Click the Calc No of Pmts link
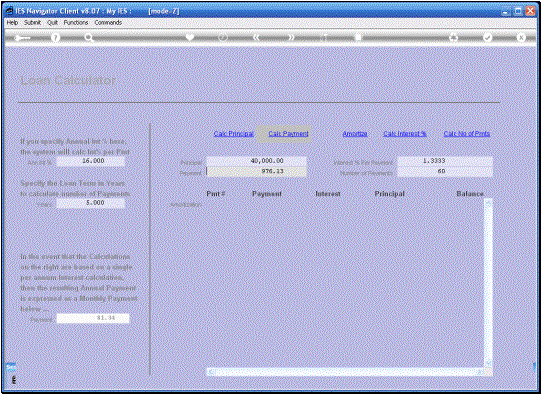This screenshot has height=394, width=541. coord(466,134)
